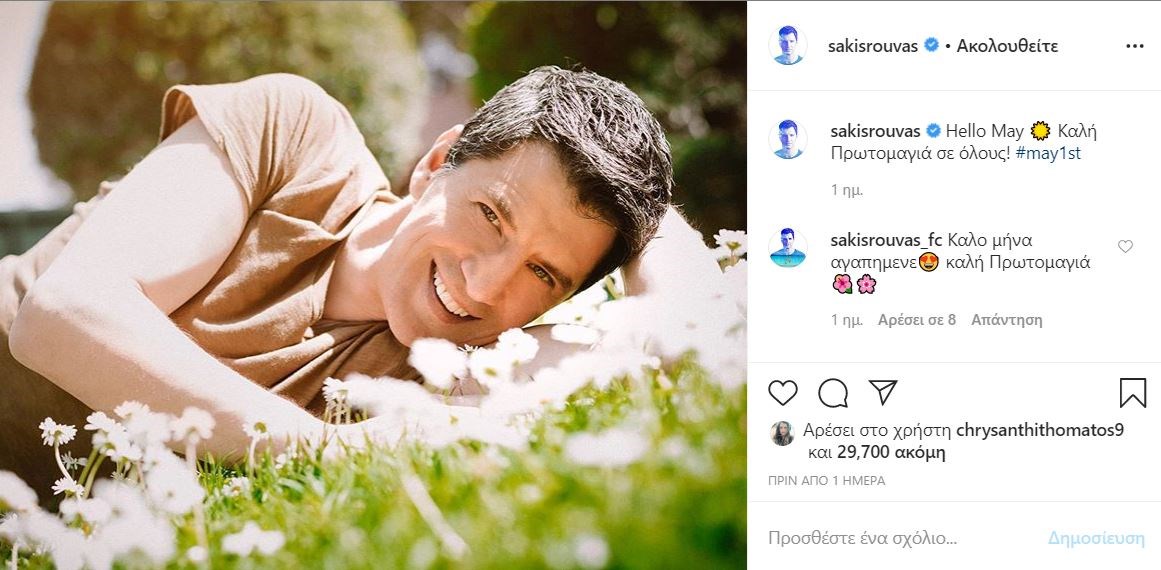Reply to comment via Απάντηση
This screenshot has height=570, width=1161.
(x=1008, y=320)
